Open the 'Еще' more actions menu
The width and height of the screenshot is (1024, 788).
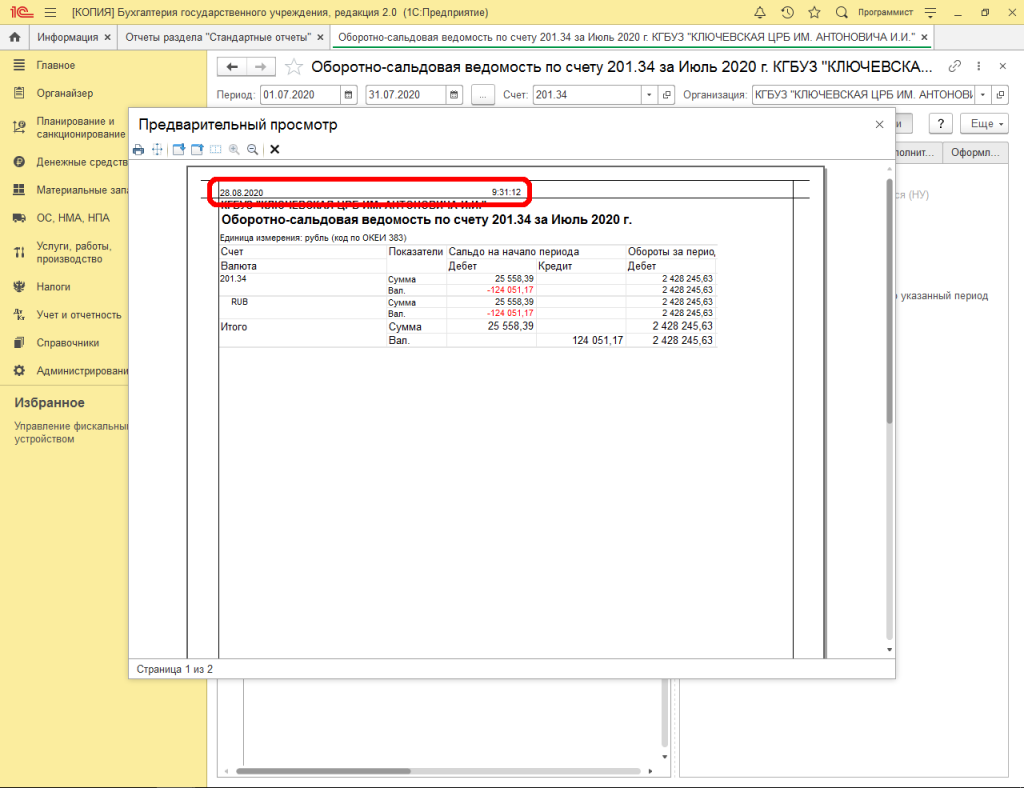(x=982, y=123)
